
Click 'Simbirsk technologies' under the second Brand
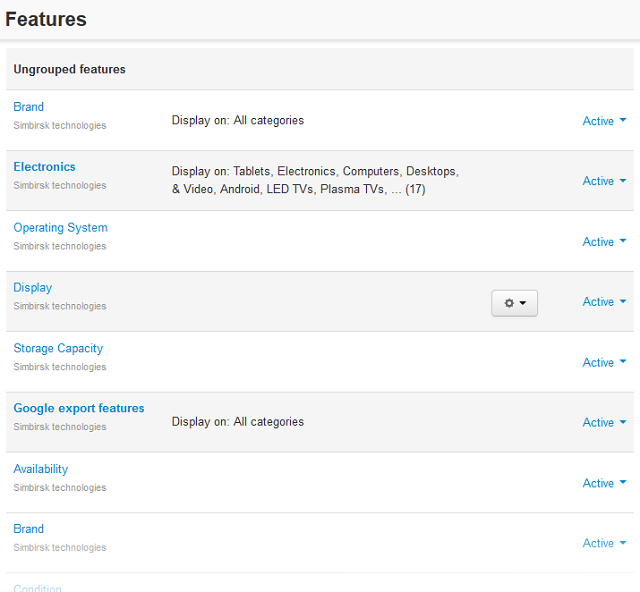pyautogui.click(x=60, y=547)
